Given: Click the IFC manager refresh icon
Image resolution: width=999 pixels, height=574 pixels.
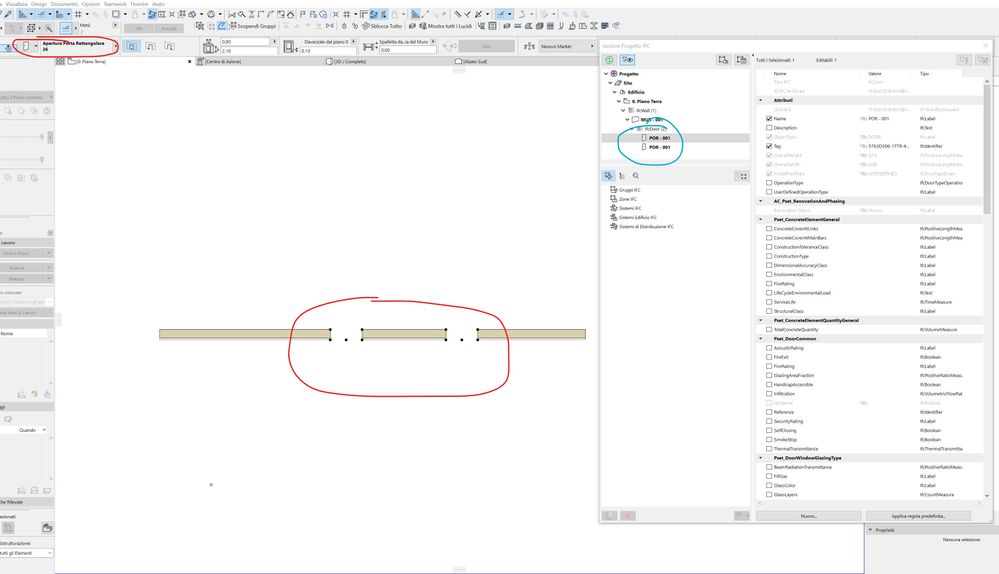Looking at the screenshot, I should 610,60.
